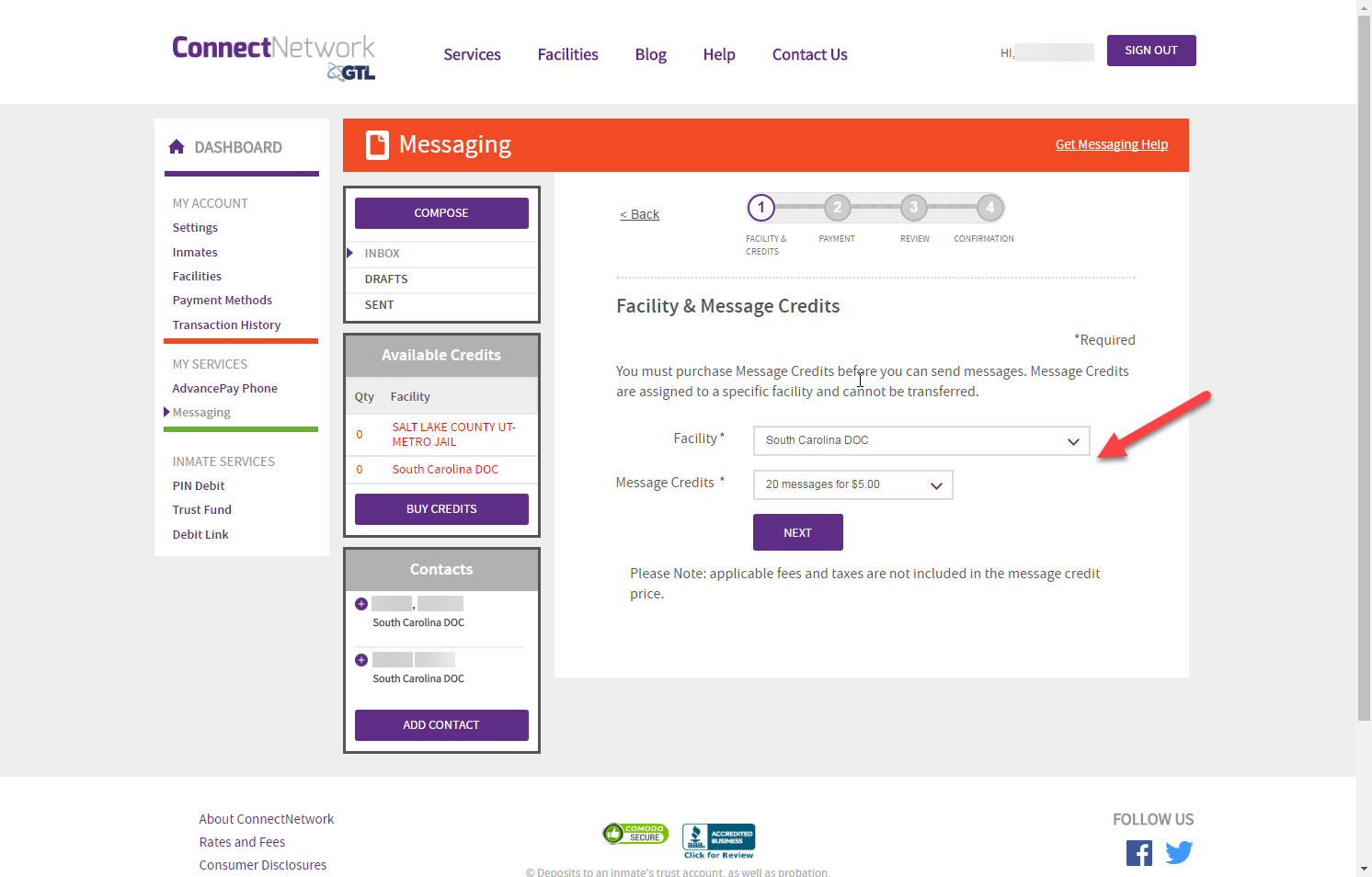Open the Sent folder
1372x877 pixels.
click(379, 304)
